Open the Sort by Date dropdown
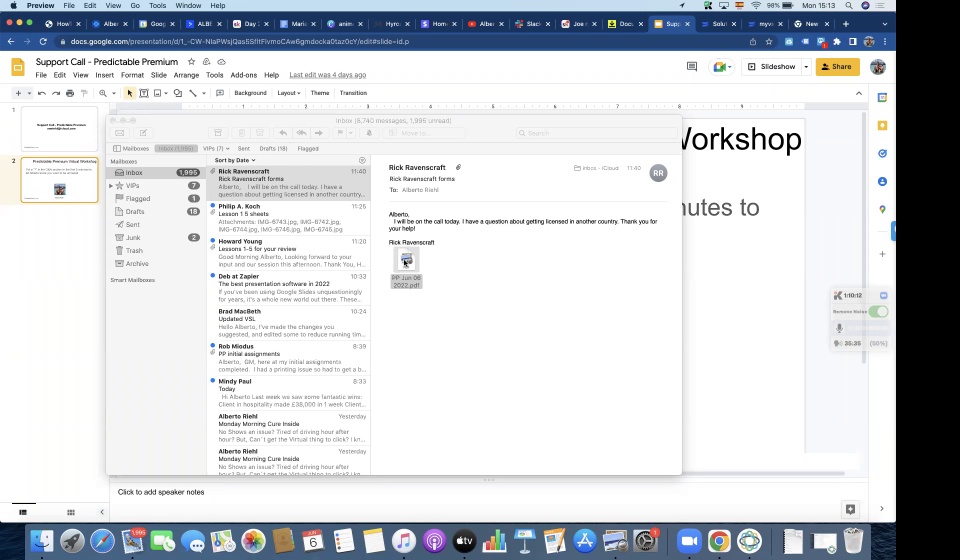This screenshot has height=560, width=960. tap(235, 160)
